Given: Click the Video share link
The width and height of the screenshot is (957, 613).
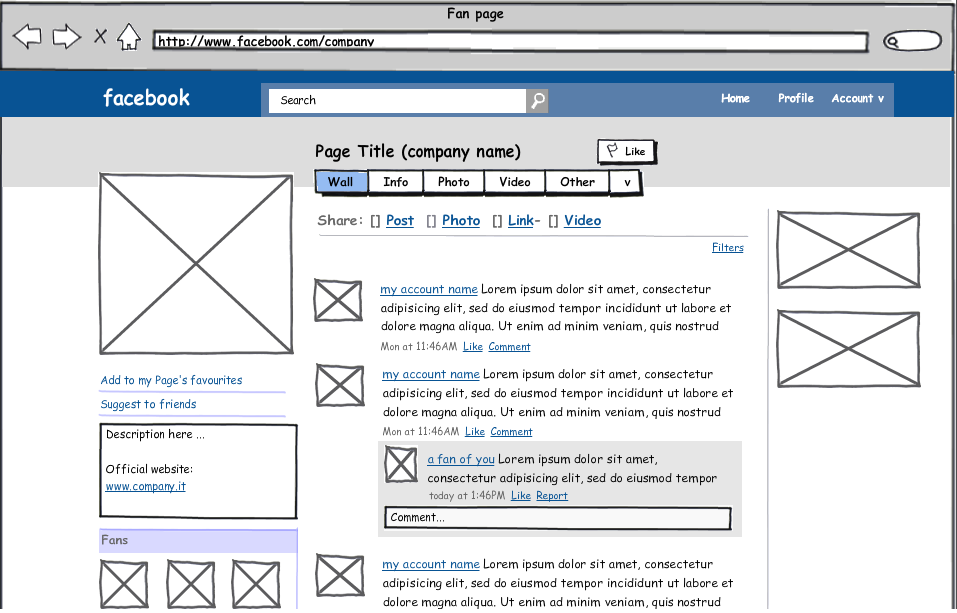Looking at the screenshot, I should tap(582, 220).
